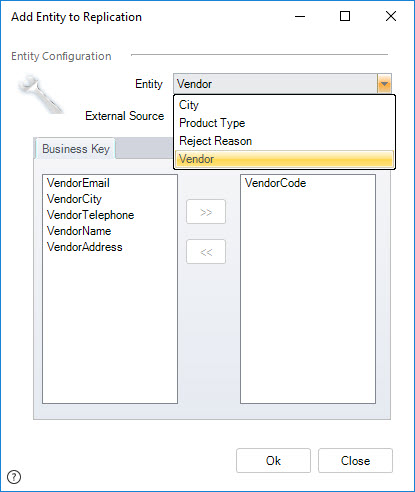Switch to the Business Key tab
The height and width of the screenshot is (492, 415).
click(x=76, y=149)
